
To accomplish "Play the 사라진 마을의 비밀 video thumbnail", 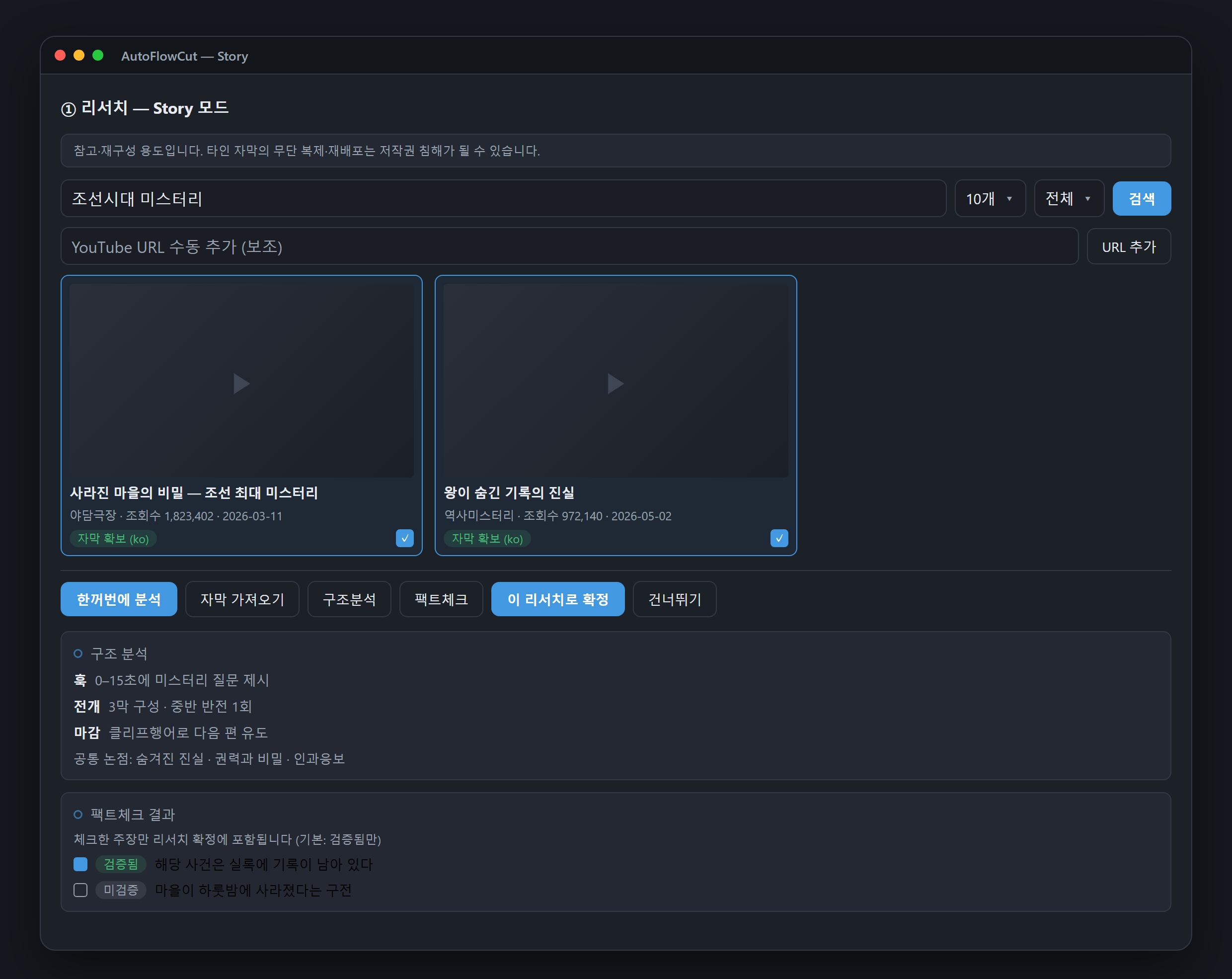I will [241, 381].
